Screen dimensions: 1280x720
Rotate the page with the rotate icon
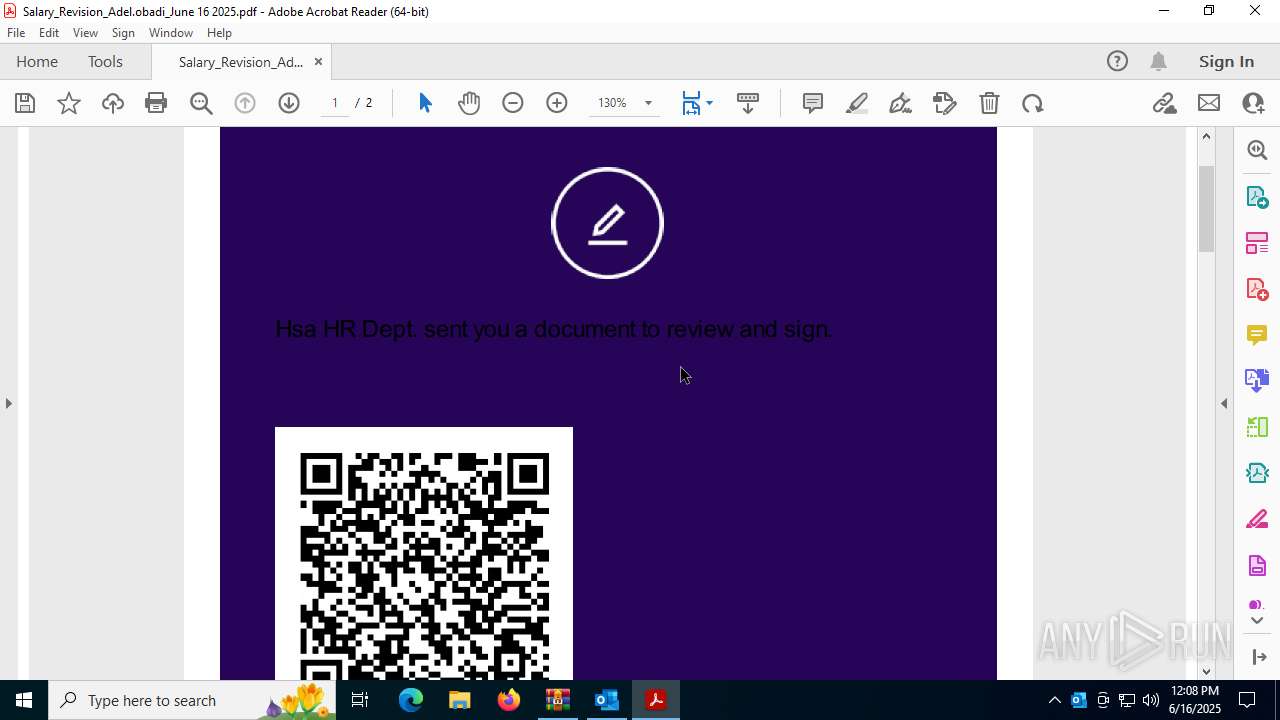click(1033, 103)
